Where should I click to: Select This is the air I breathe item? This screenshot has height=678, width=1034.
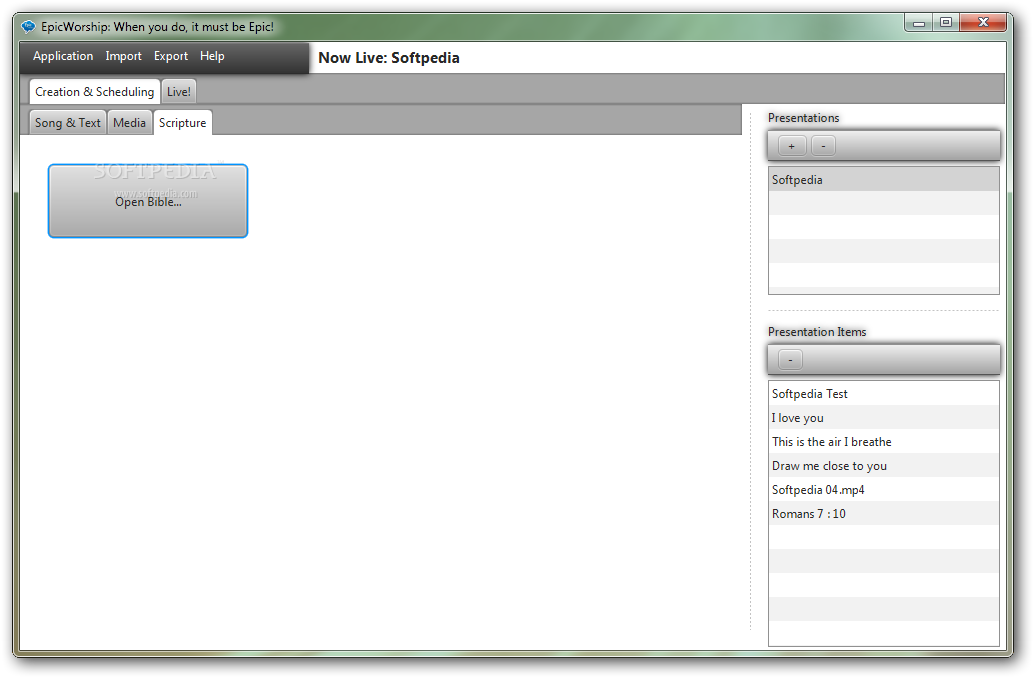884,441
